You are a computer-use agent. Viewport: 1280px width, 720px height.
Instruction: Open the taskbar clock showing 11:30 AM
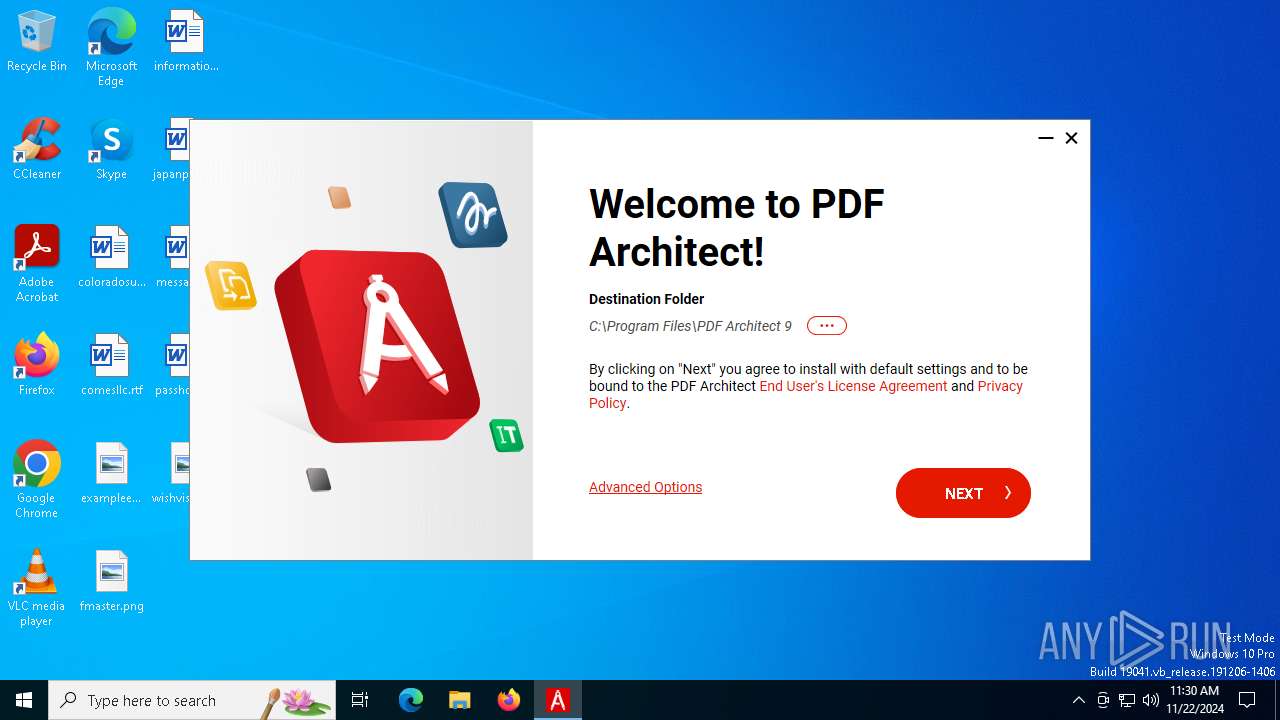1194,700
